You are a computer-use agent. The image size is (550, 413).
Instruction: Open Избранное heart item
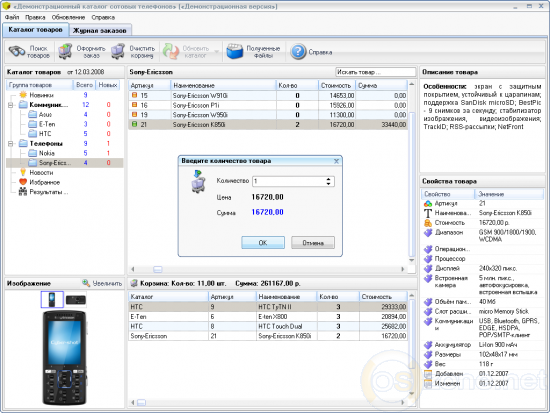point(23,182)
